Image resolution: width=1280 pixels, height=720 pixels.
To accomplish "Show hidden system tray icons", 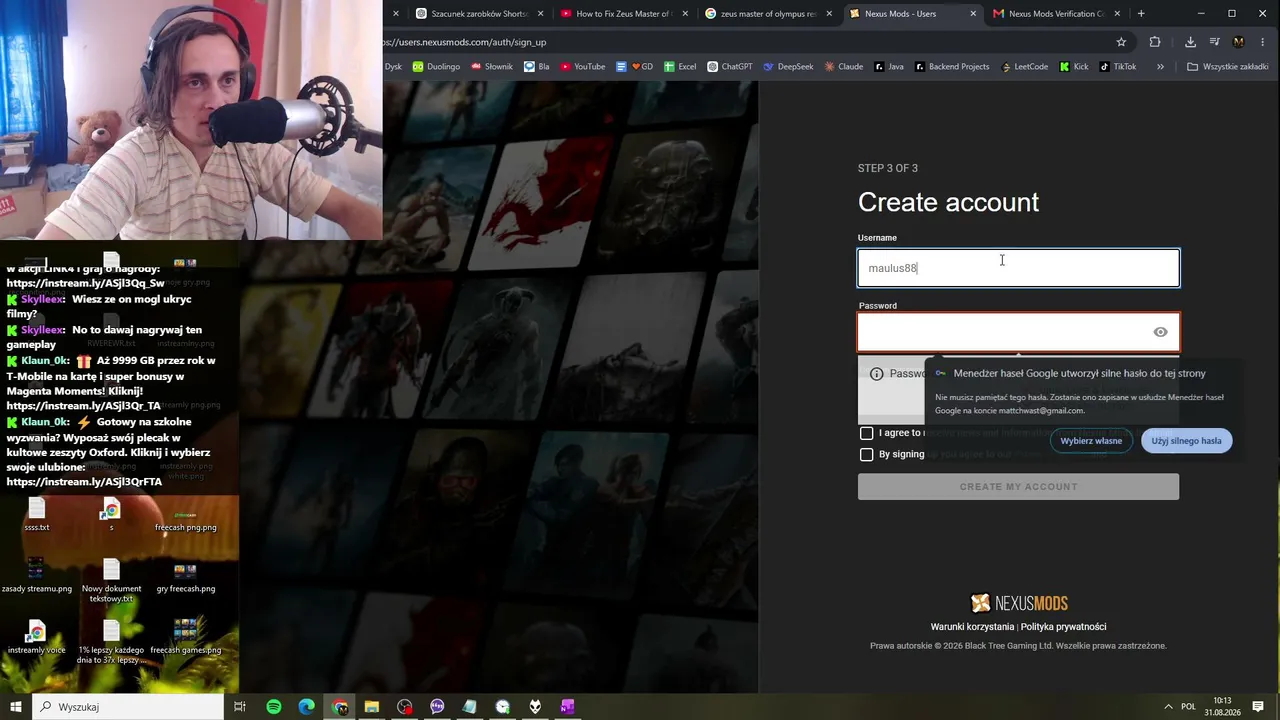I will pos(1168,707).
